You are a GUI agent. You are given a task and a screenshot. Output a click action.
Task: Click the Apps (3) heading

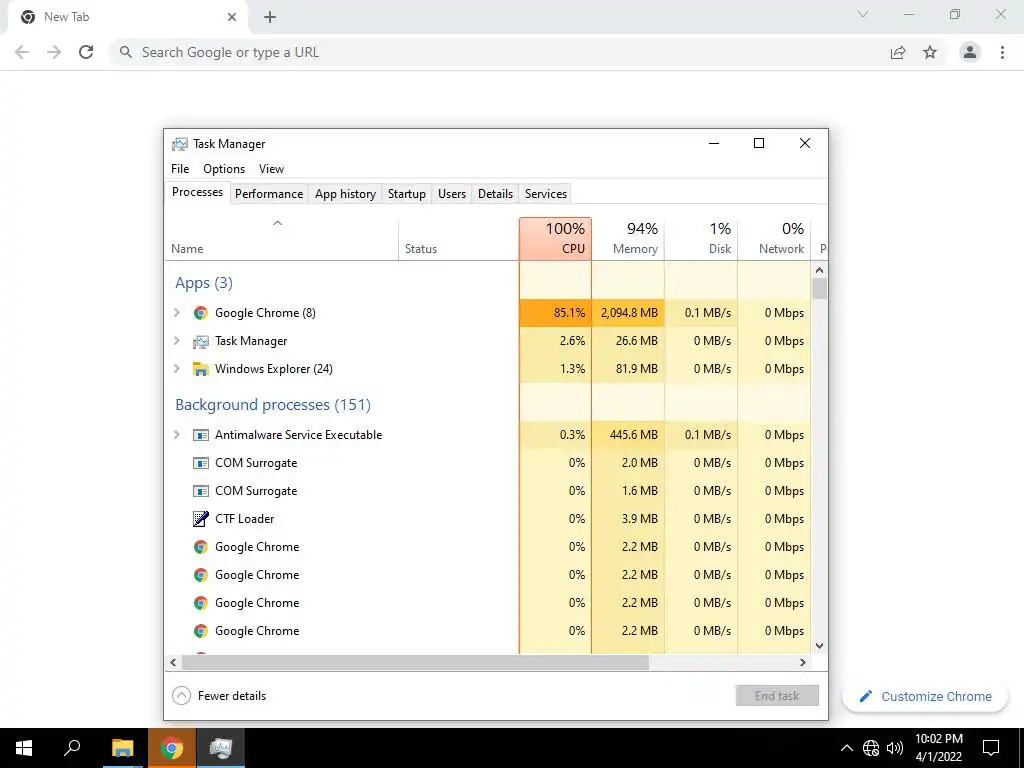(204, 283)
